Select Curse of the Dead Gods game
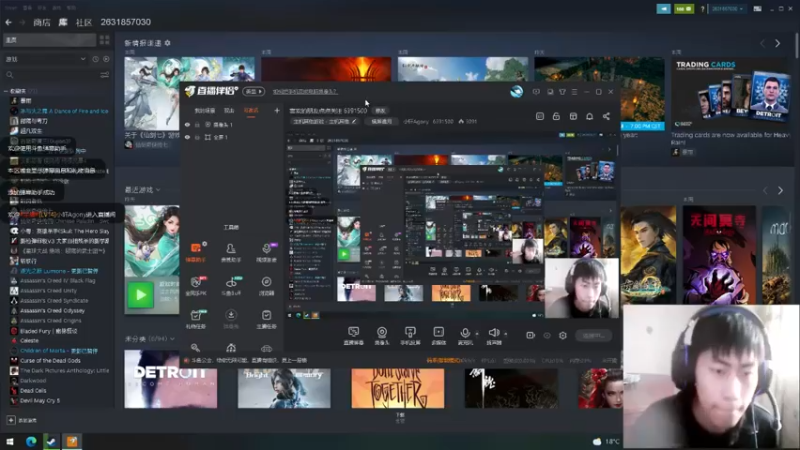This screenshot has width=800, height=450. click(x=50, y=361)
